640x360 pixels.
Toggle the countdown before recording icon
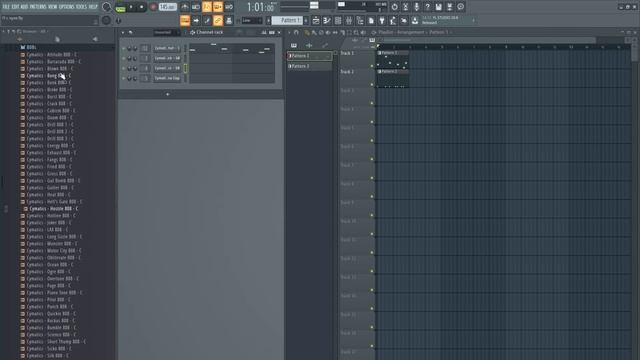tap(207, 7)
